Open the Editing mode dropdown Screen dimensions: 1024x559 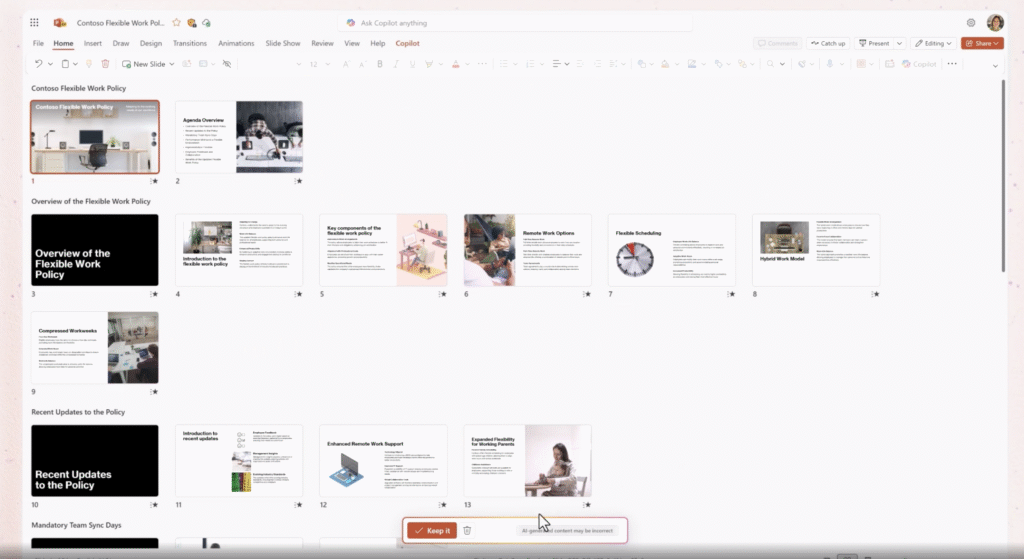point(933,43)
